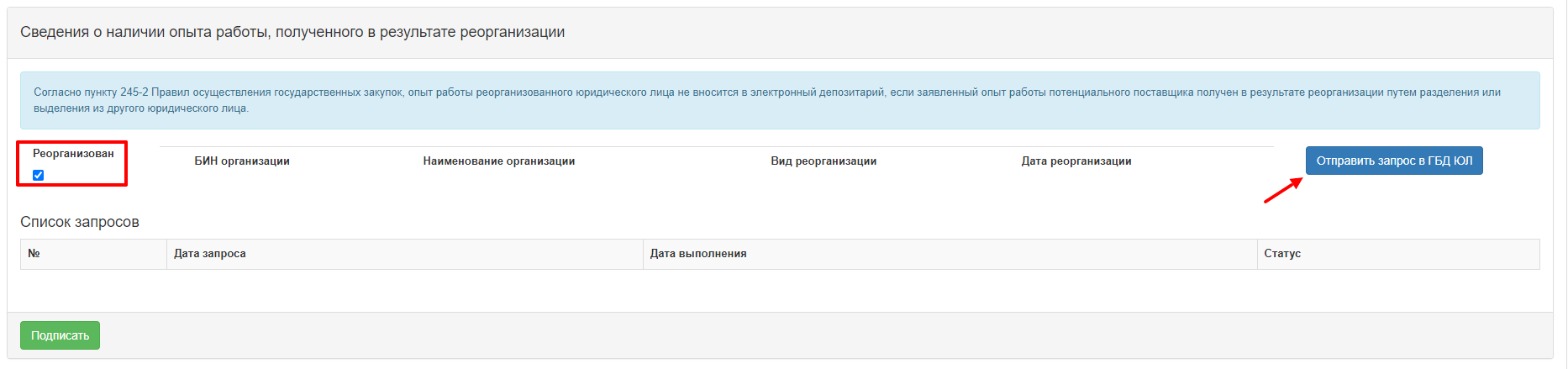Image resolution: width=1568 pixels, height=369 pixels.
Task: Click the Список запросов section heading
Action: click(80, 222)
